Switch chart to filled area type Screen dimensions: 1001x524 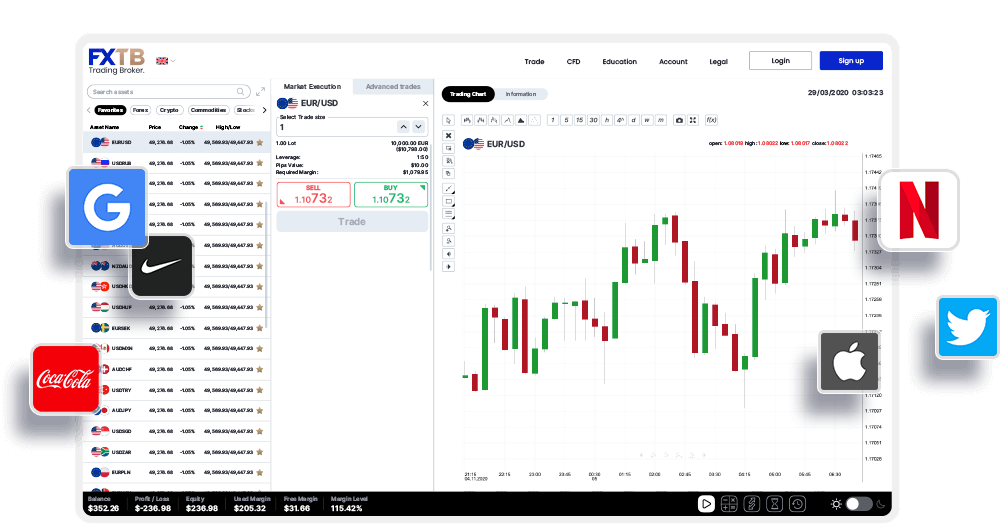coord(521,120)
